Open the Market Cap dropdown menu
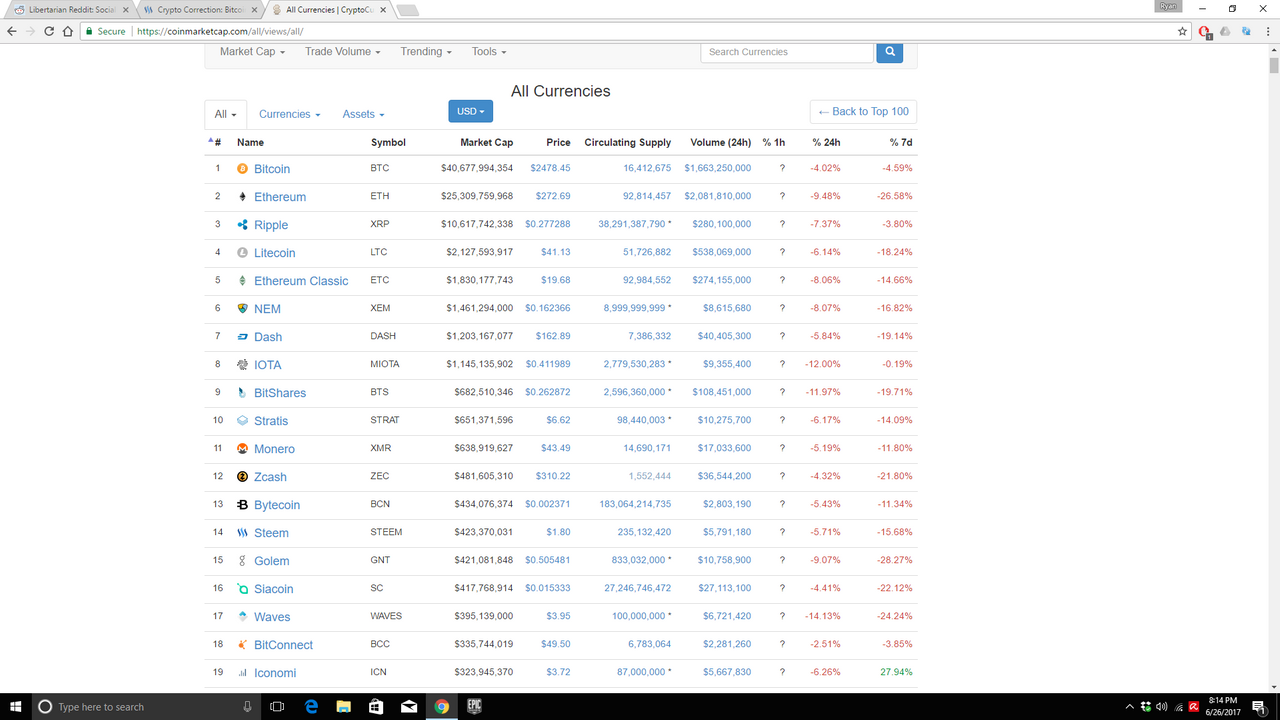Viewport: 1280px width, 720px height. click(253, 52)
